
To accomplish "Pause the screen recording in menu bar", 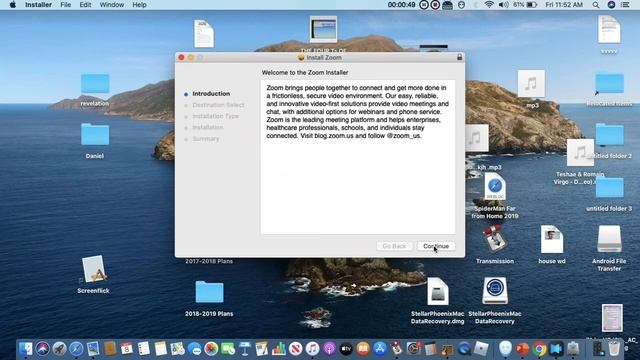I will 424,5.
